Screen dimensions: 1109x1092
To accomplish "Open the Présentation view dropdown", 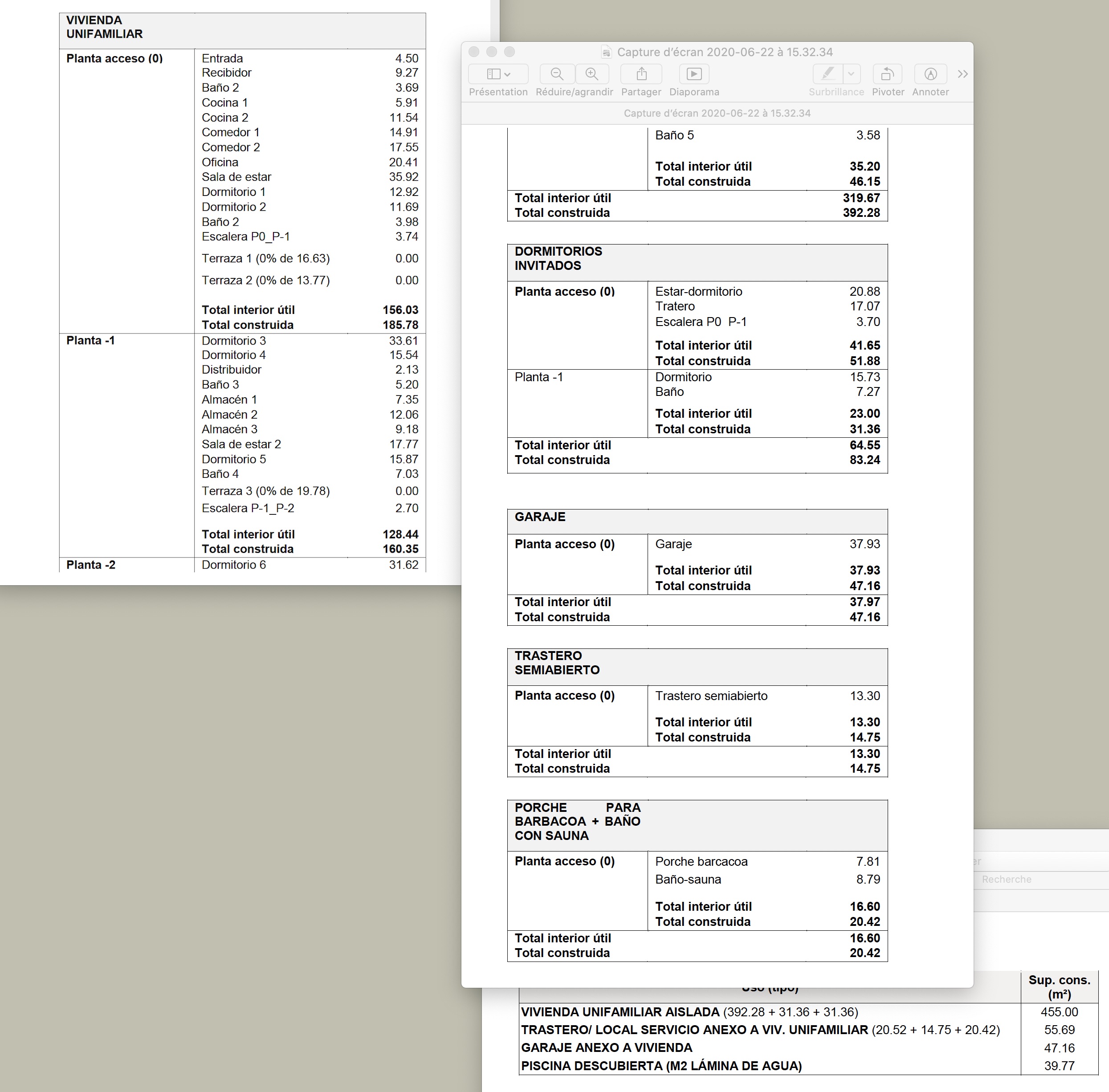I will click(x=498, y=74).
